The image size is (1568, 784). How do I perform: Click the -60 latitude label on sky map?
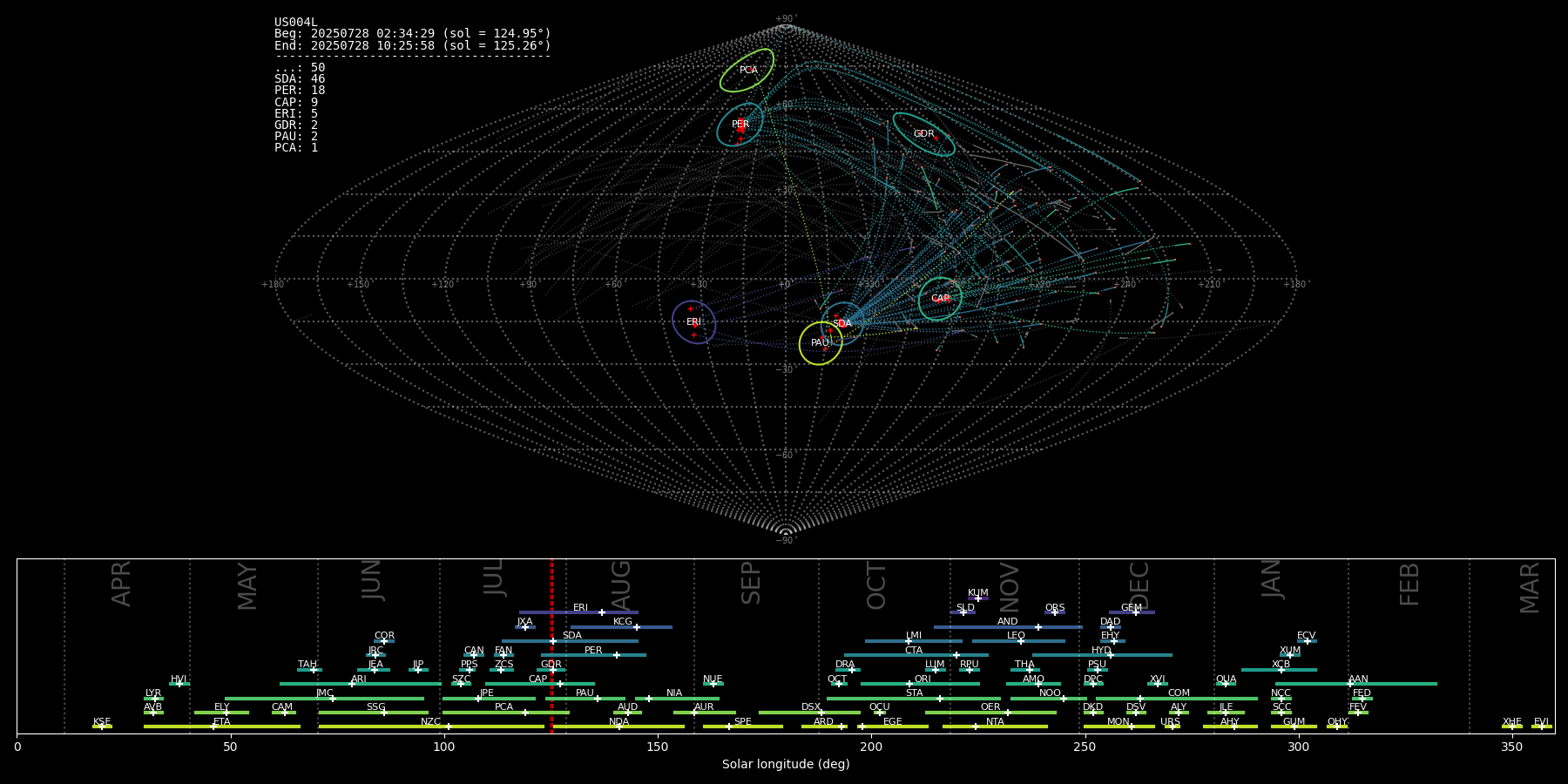point(786,456)
